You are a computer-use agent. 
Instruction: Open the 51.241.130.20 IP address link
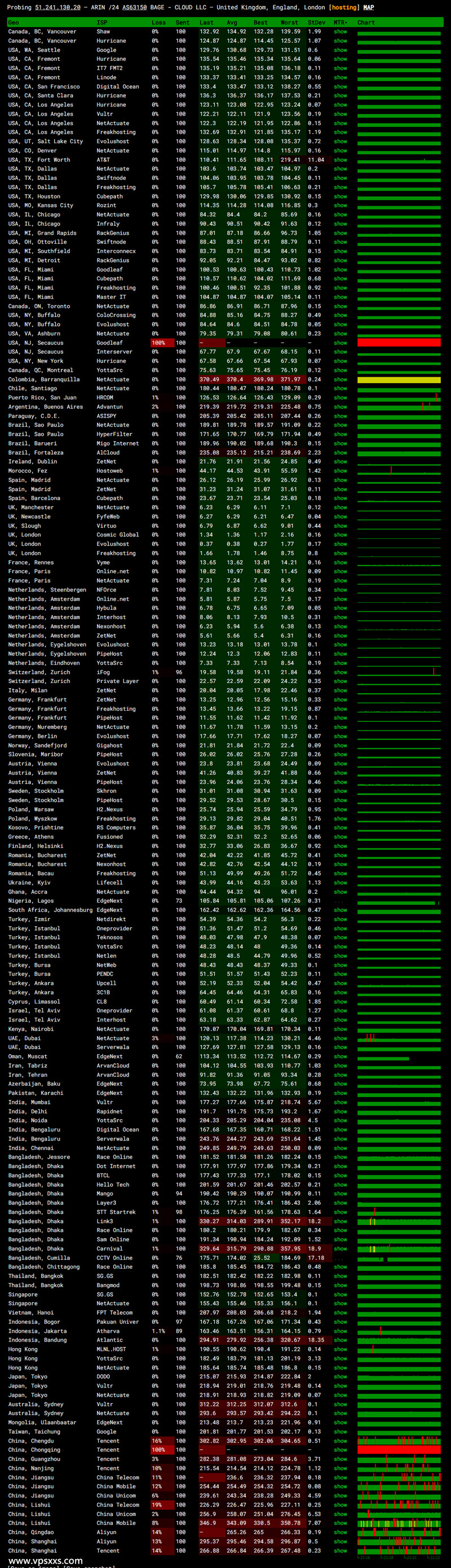[58, 7]
